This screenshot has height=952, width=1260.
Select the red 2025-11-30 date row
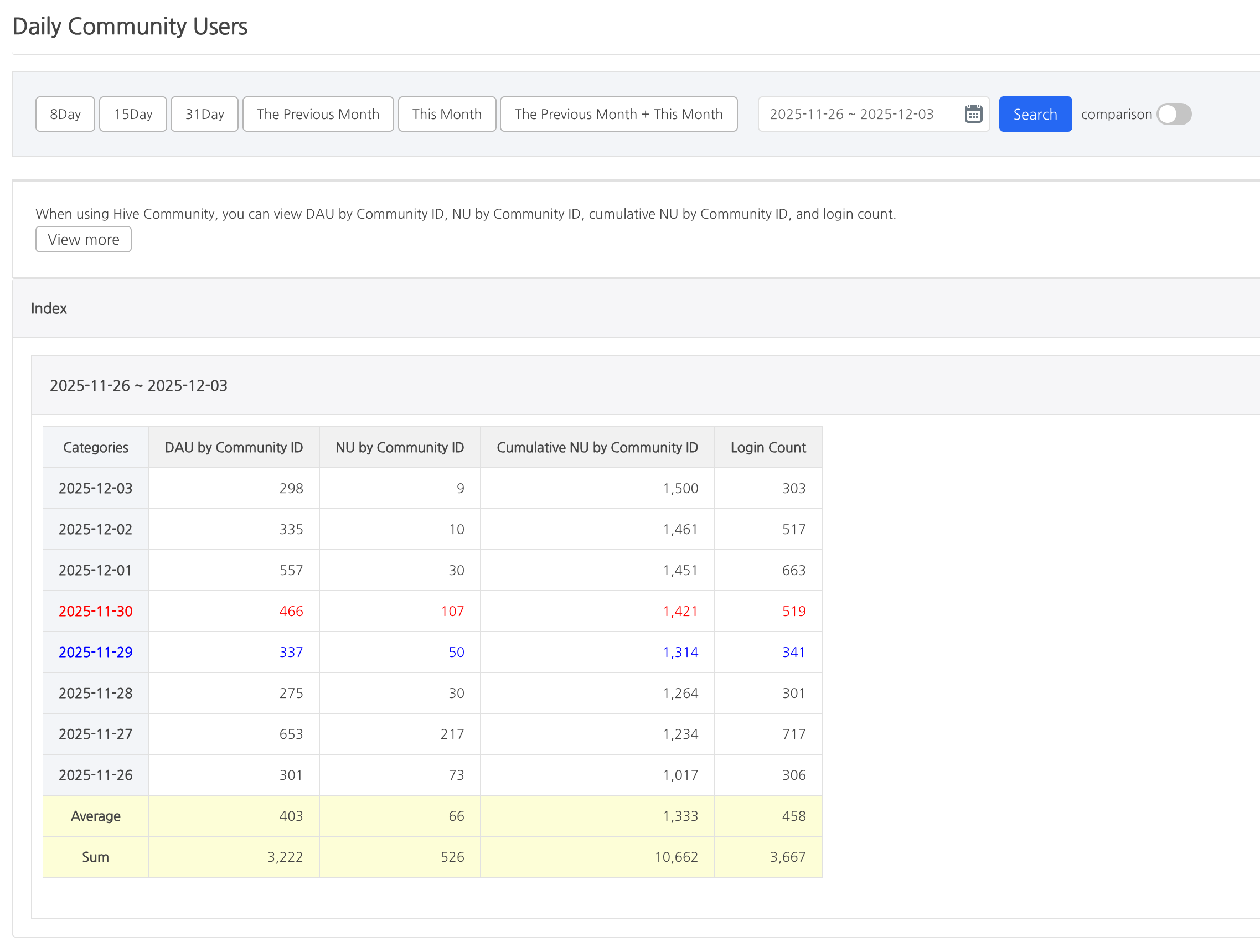[96, 611]
